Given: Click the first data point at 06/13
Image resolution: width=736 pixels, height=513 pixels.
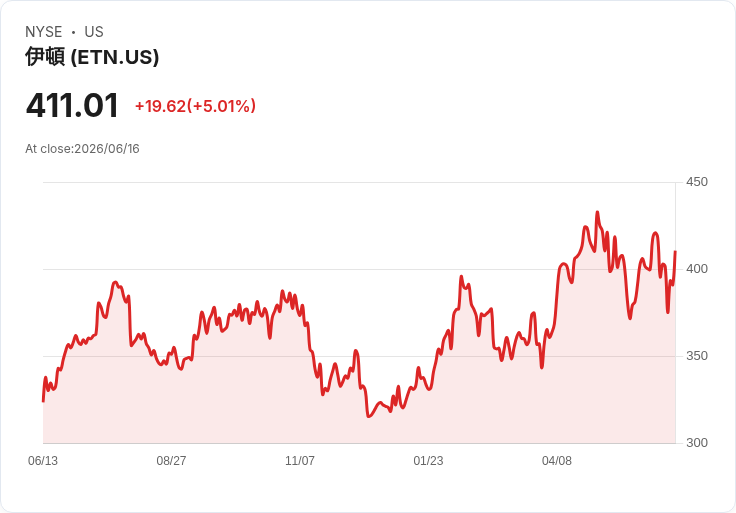Looking at the screenshot, I should (43, 401).
